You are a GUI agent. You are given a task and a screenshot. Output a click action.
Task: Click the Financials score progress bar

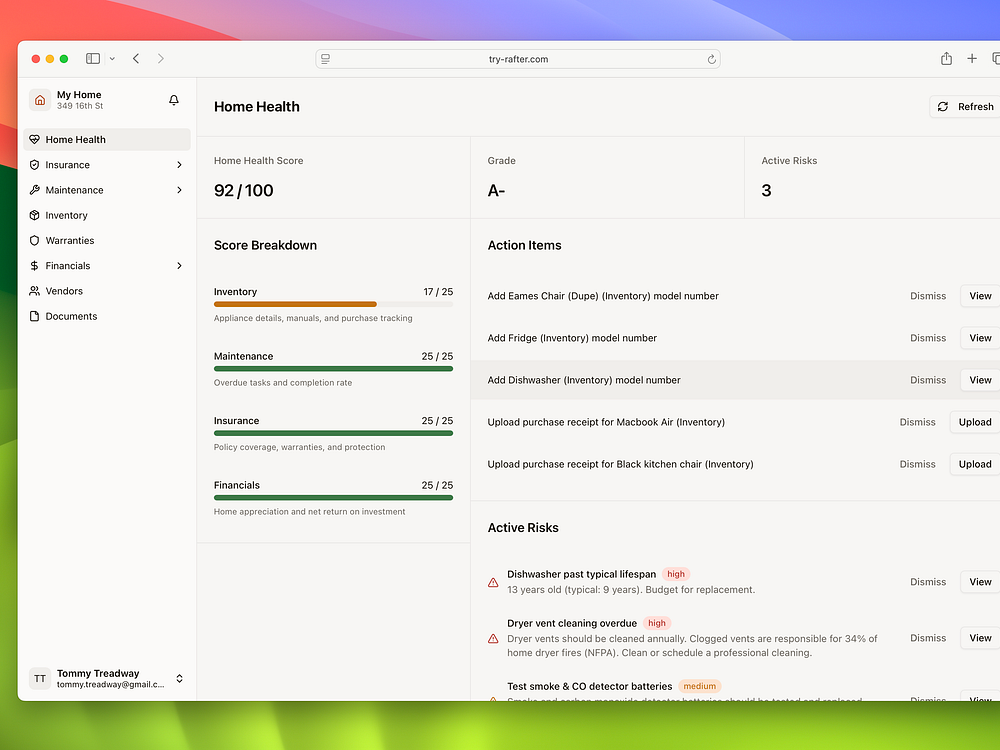coord(334,497)
